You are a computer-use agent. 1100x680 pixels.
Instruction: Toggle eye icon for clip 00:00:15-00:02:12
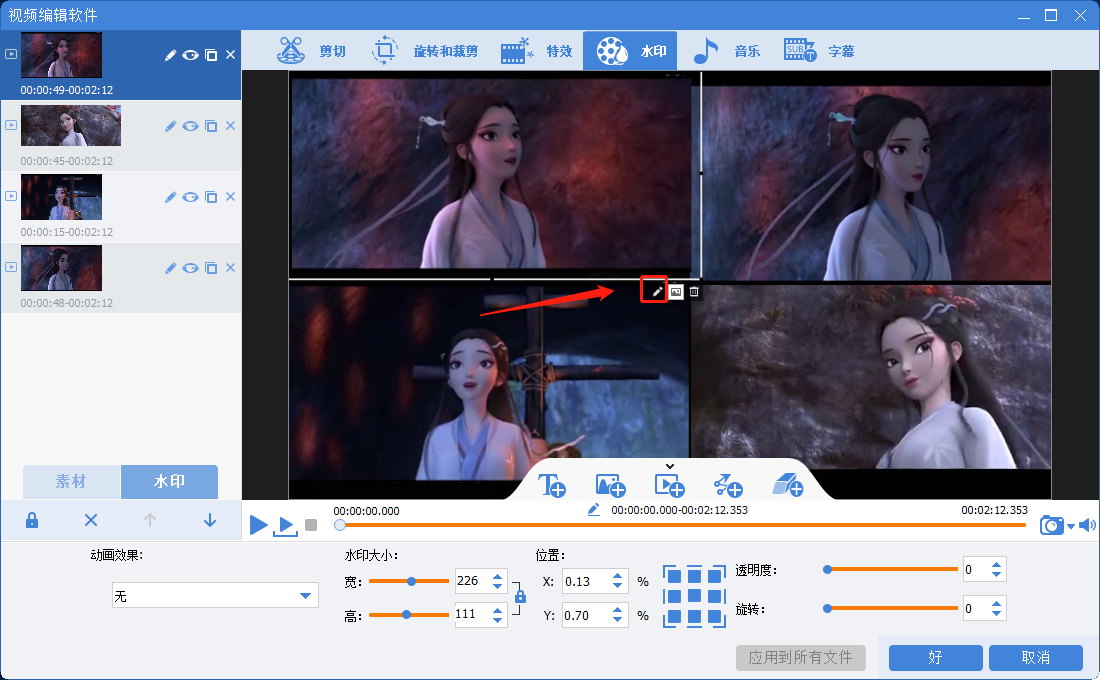click(190, 197)
